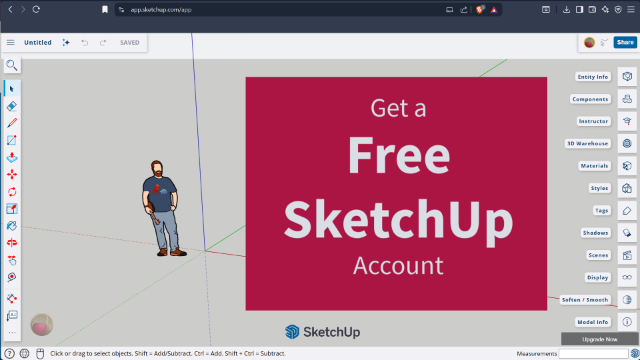Click the Untitled file name

[38, 42]
